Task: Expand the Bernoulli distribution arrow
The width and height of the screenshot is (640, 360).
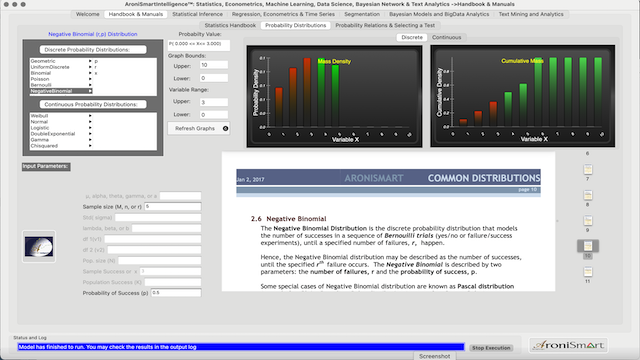Action: tap(90, 85)
